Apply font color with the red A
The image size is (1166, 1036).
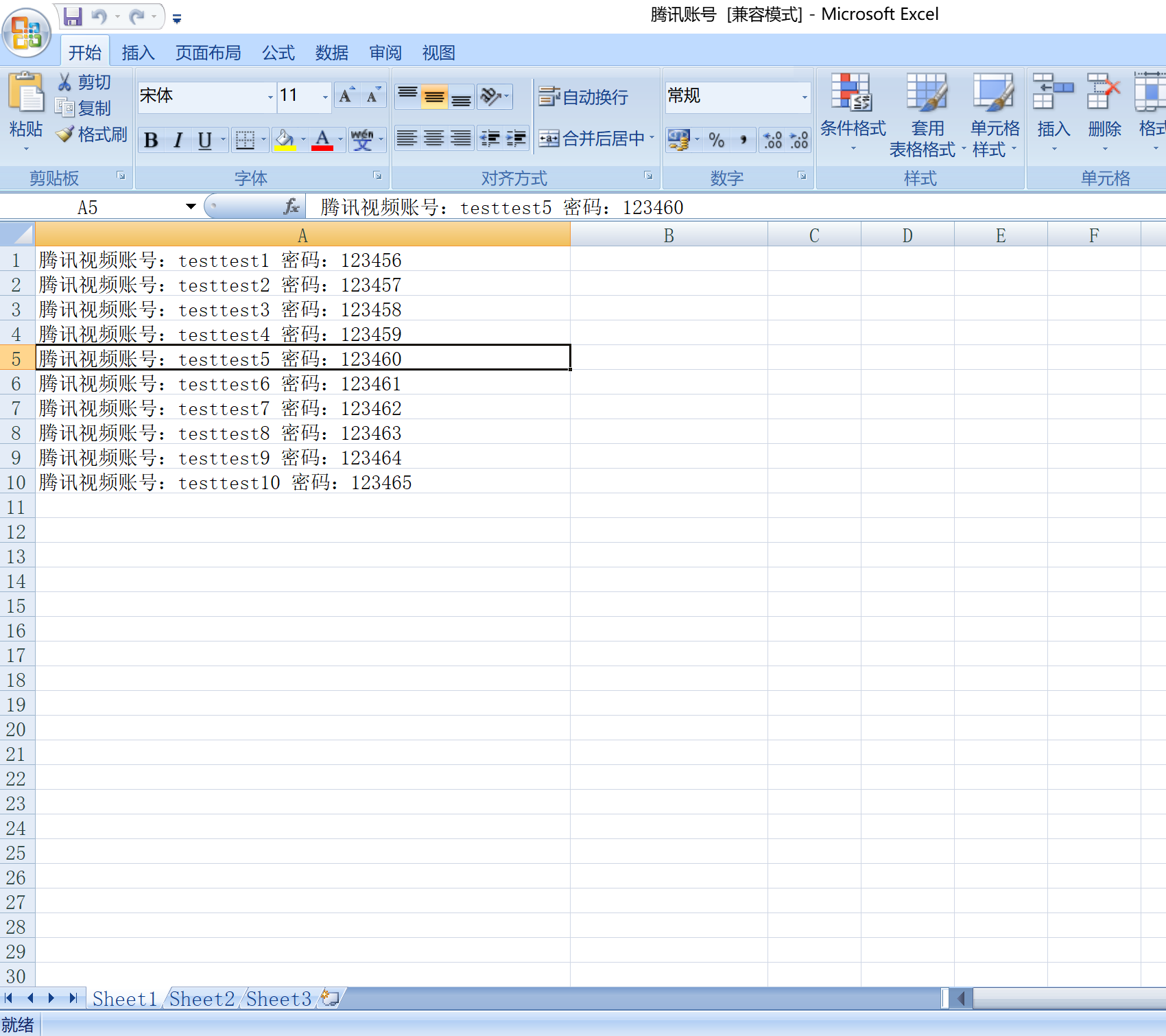coord(322,140)
